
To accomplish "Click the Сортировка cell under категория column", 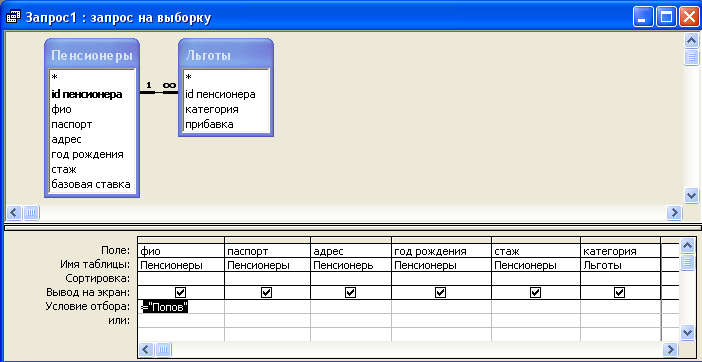I will coord(621,279).
